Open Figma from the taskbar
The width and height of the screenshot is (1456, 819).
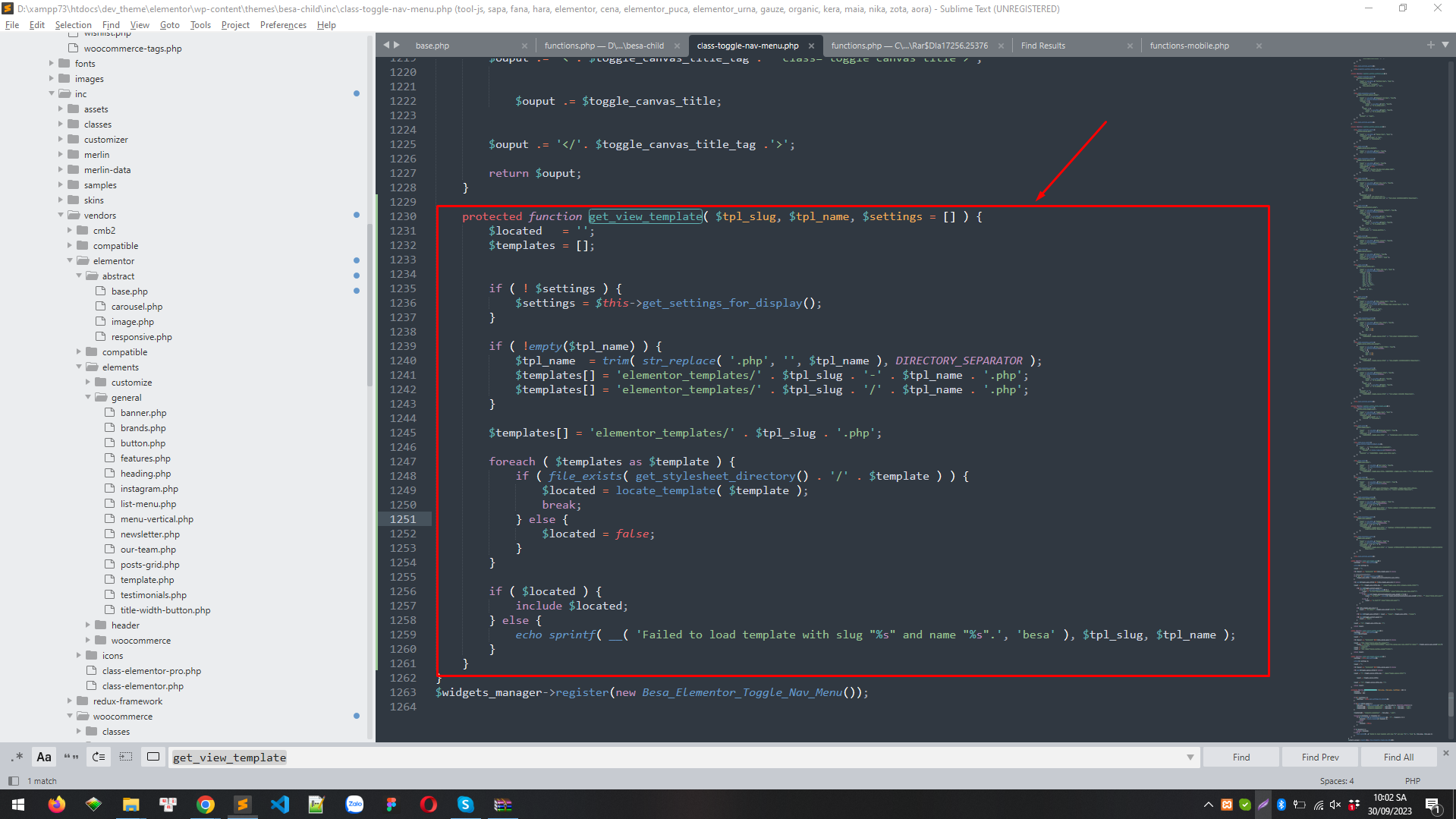[391, 805]
